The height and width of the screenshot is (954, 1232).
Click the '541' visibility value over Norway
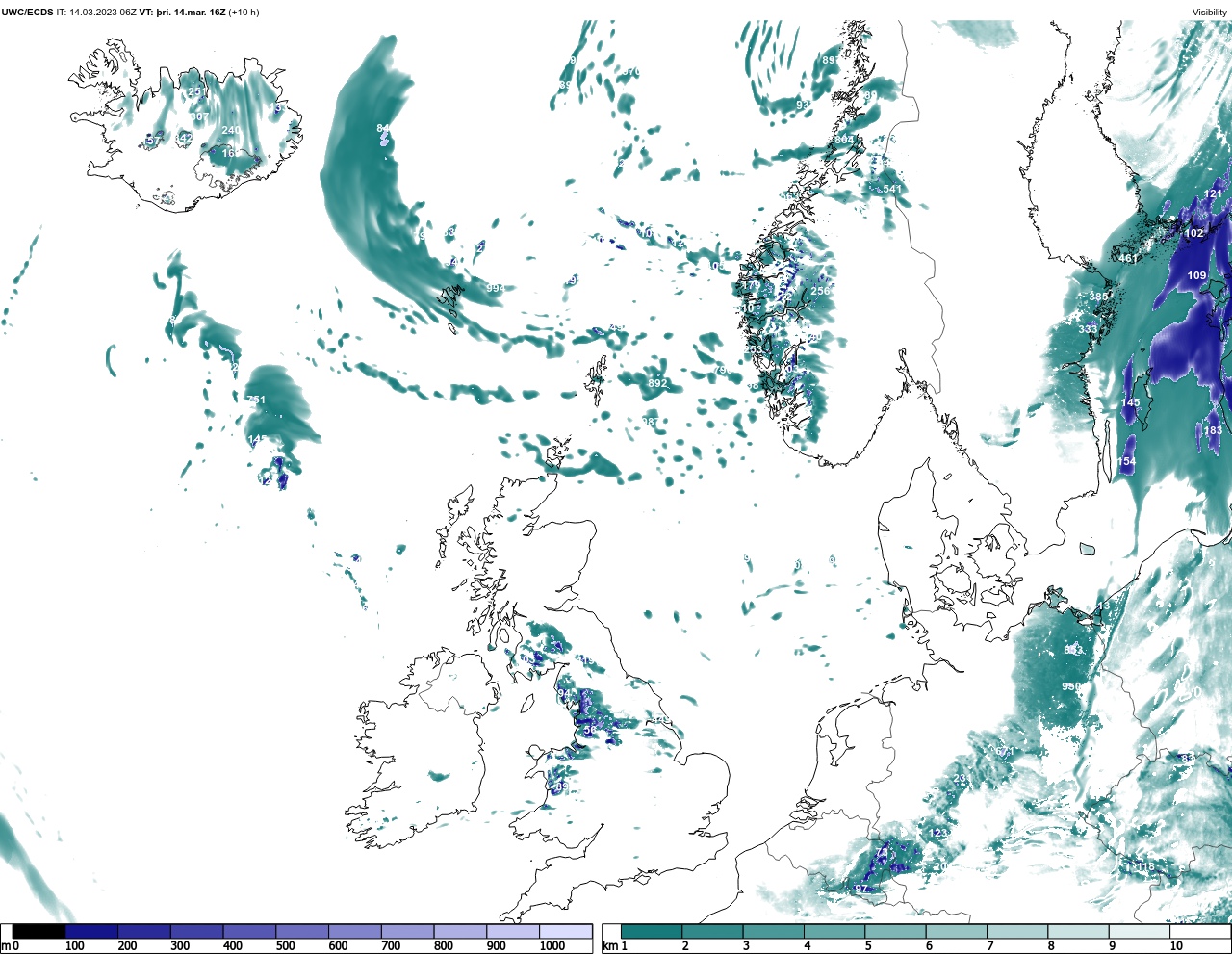[x=892, y=189]
